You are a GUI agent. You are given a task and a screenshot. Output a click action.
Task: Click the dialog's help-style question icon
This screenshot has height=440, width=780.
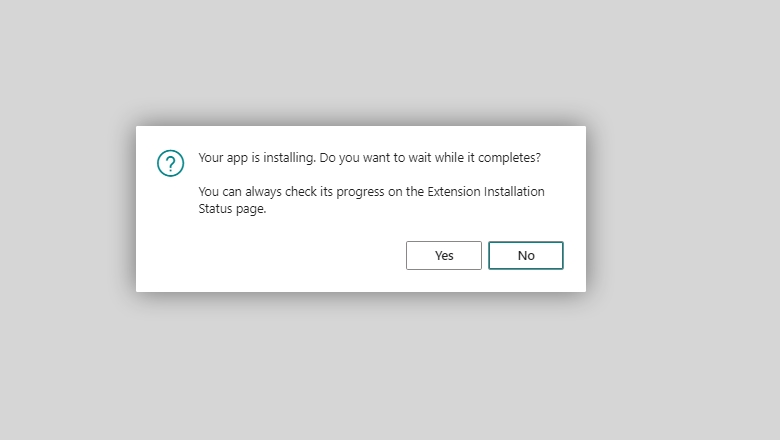171,163
